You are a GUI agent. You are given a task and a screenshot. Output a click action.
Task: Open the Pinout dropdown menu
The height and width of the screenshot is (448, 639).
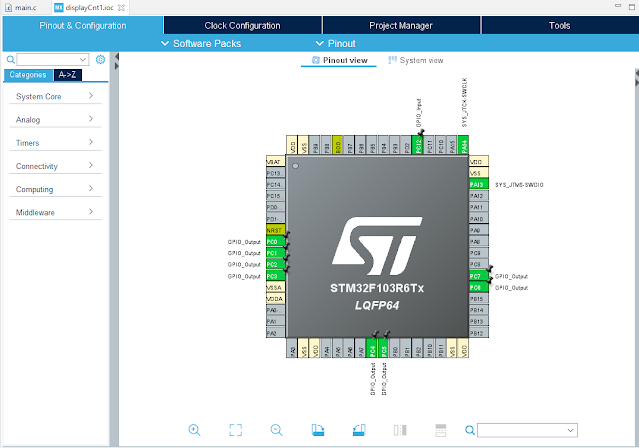[x=335, y=43]
